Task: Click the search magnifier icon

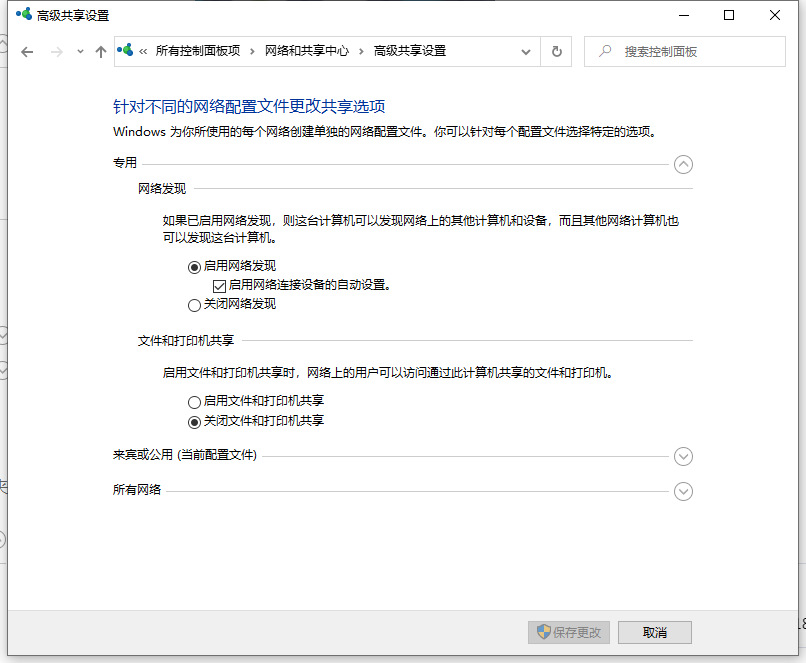Action: pyautogui.click(x=604, y=51)
